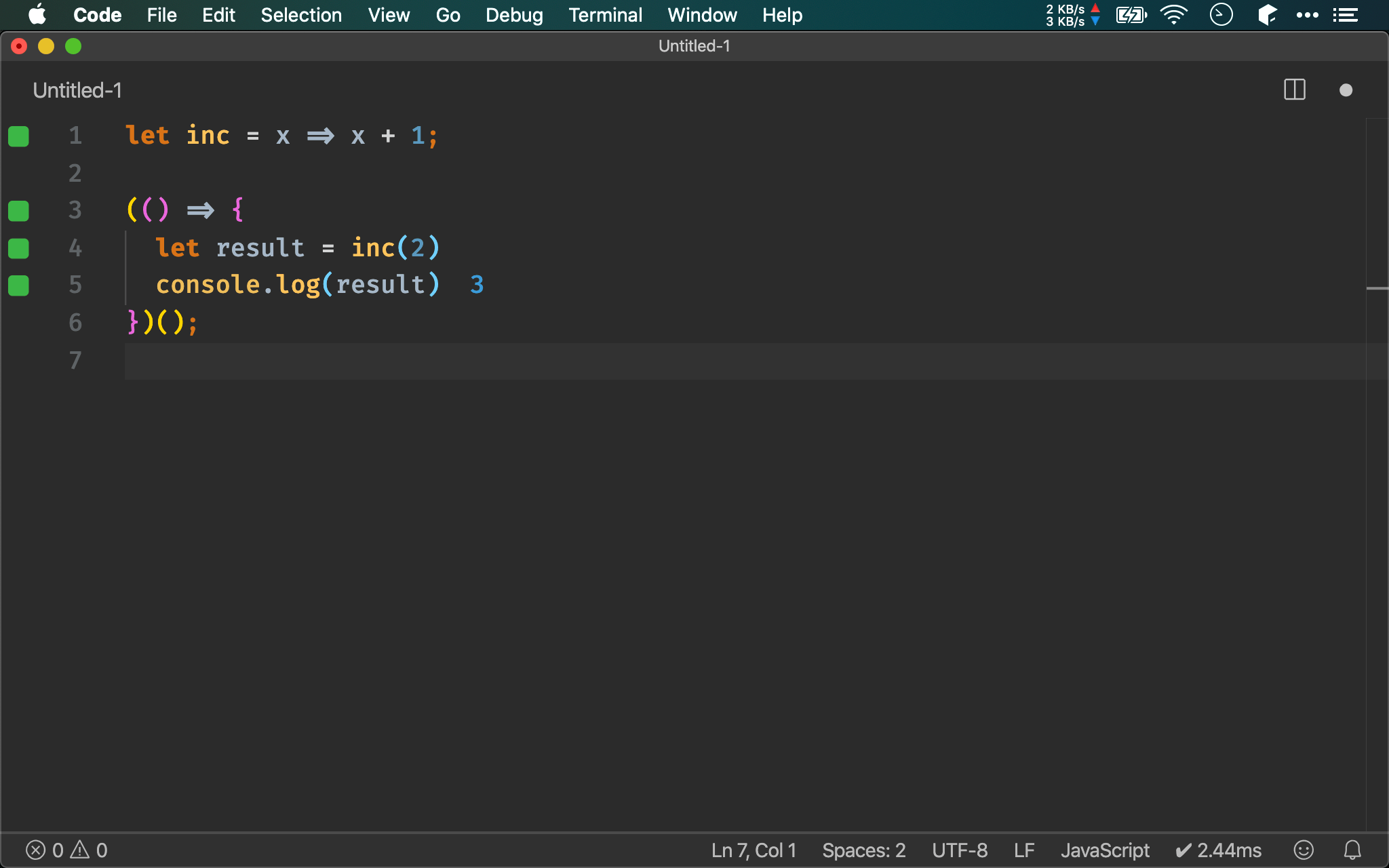The image size is (1389, 868).
Task: Click green coverage marker on line 5
Action: pos(18,285)
